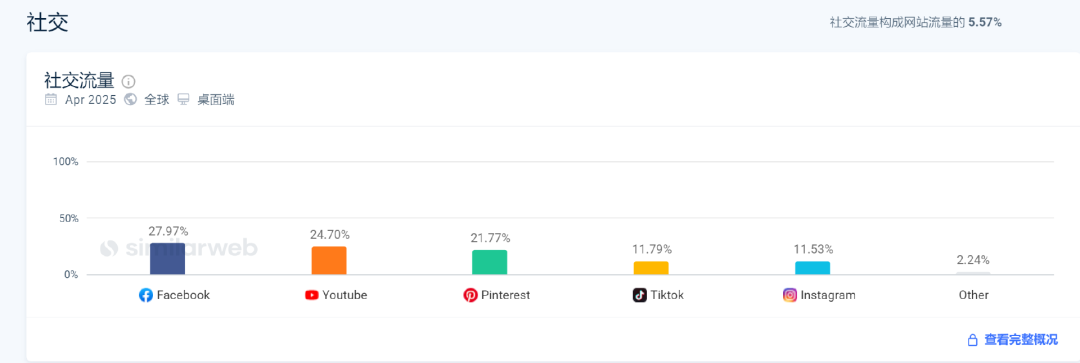The width and height of the screenshot is (1080, 363).
Task: Select the dark blue Facebook bar
Action: pos(167,259)
